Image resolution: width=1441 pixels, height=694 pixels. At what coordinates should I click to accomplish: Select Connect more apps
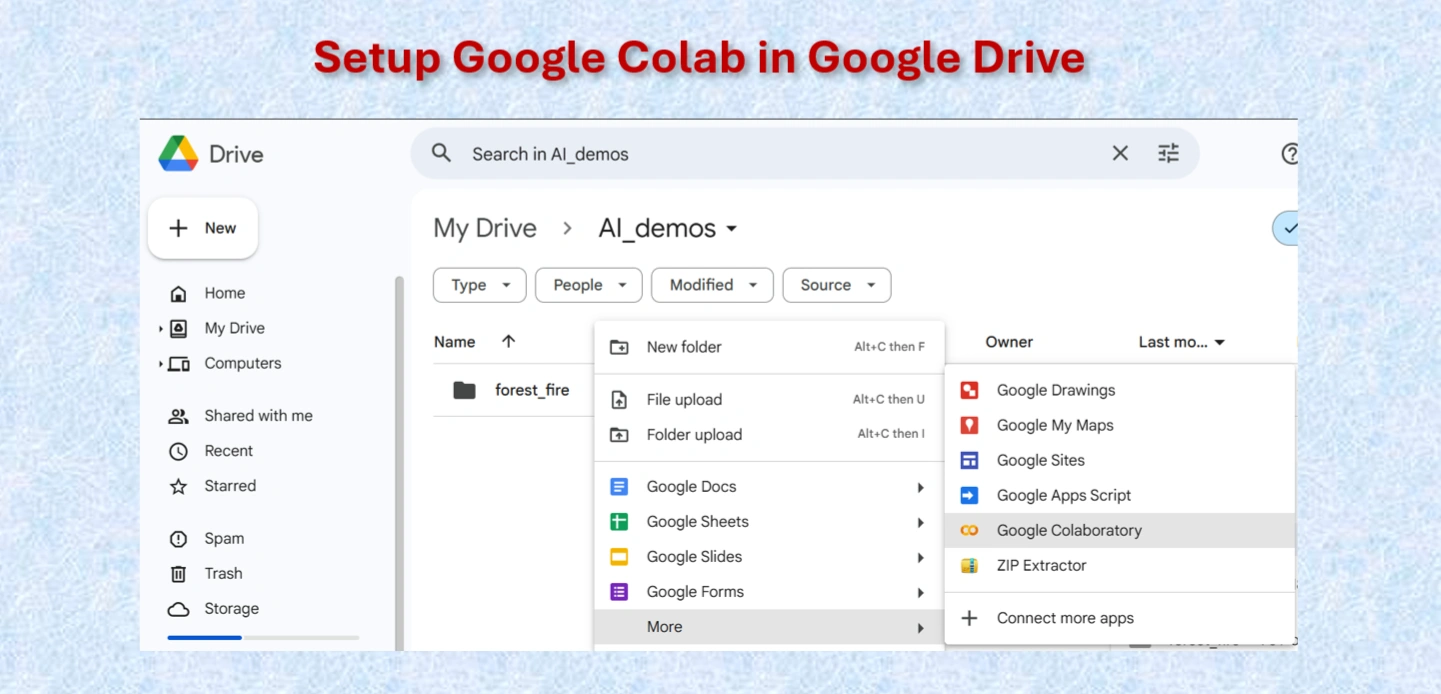[1119, 618]
